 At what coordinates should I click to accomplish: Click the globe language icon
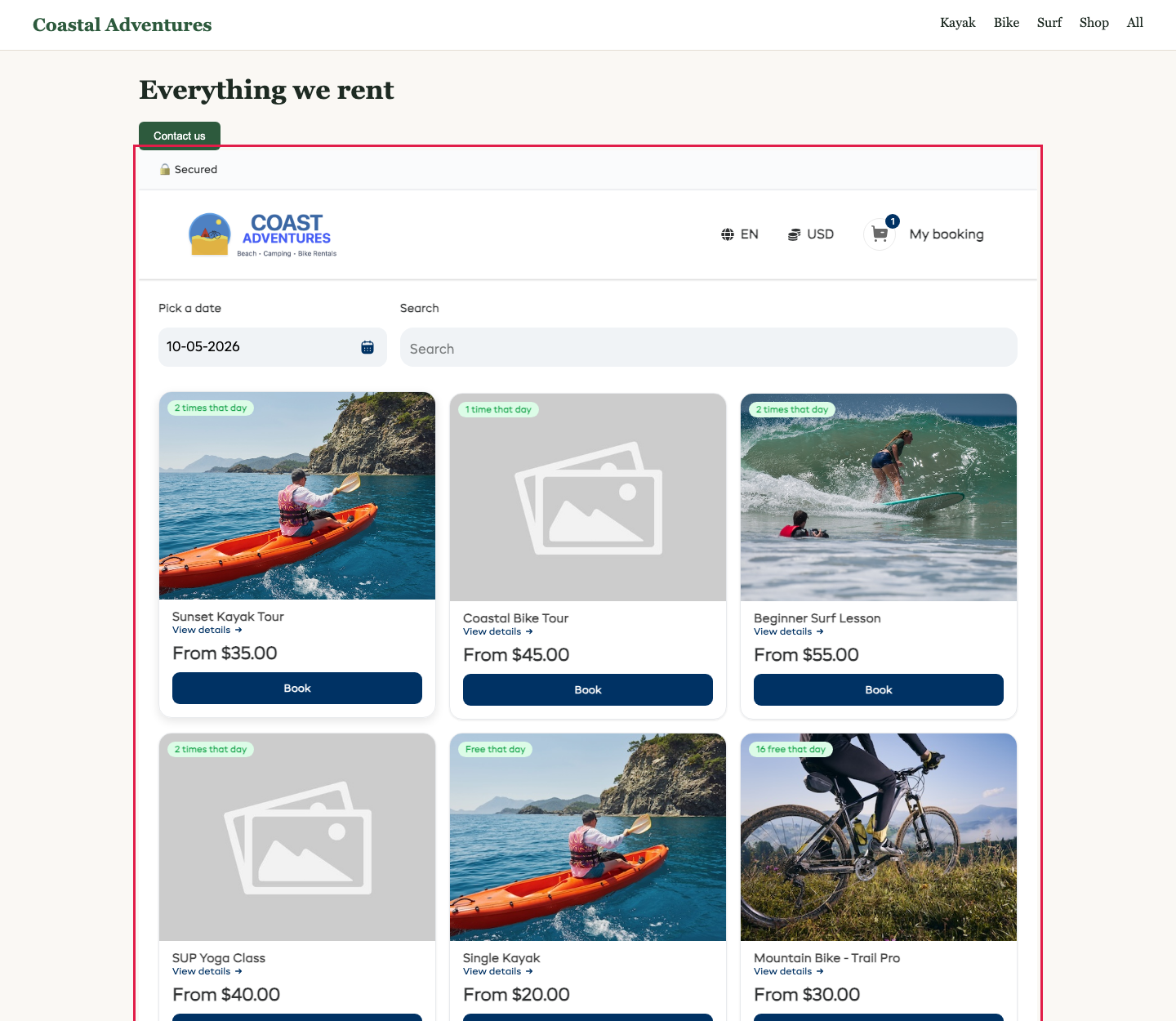click(728, 234)
